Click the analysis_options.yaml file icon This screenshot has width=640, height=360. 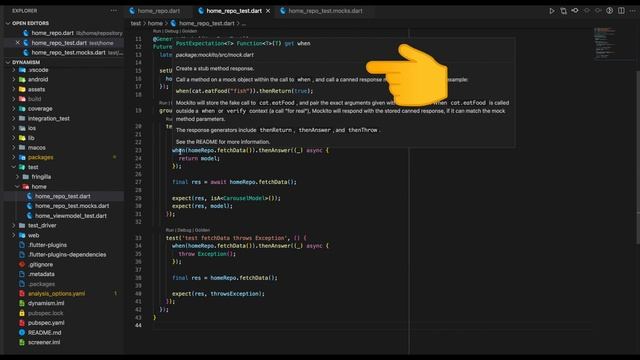tap(22, 294)
